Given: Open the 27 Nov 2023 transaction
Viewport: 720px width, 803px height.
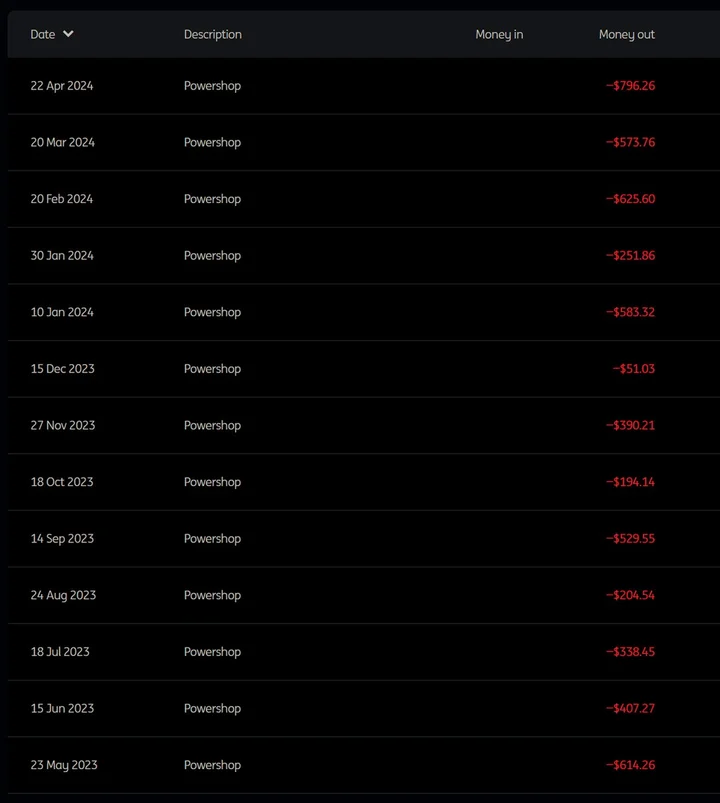Looking at the screenshot, I should (364, 425).
